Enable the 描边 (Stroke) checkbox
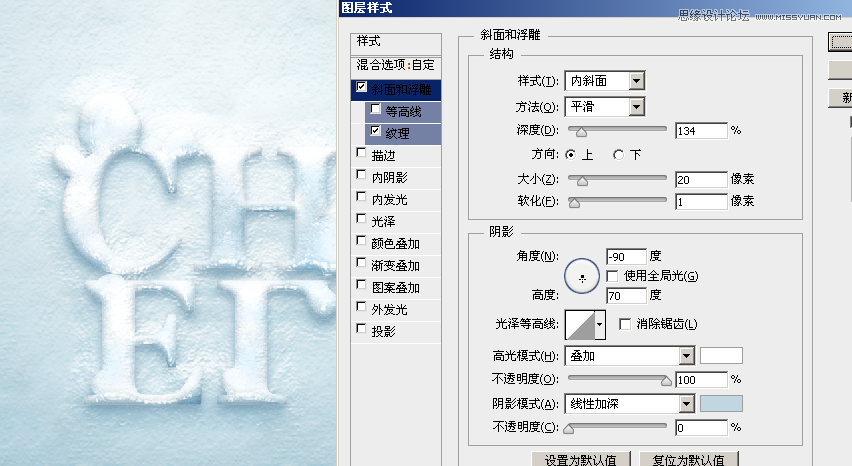This screenshot has width=852, height=466. [361, 154]
